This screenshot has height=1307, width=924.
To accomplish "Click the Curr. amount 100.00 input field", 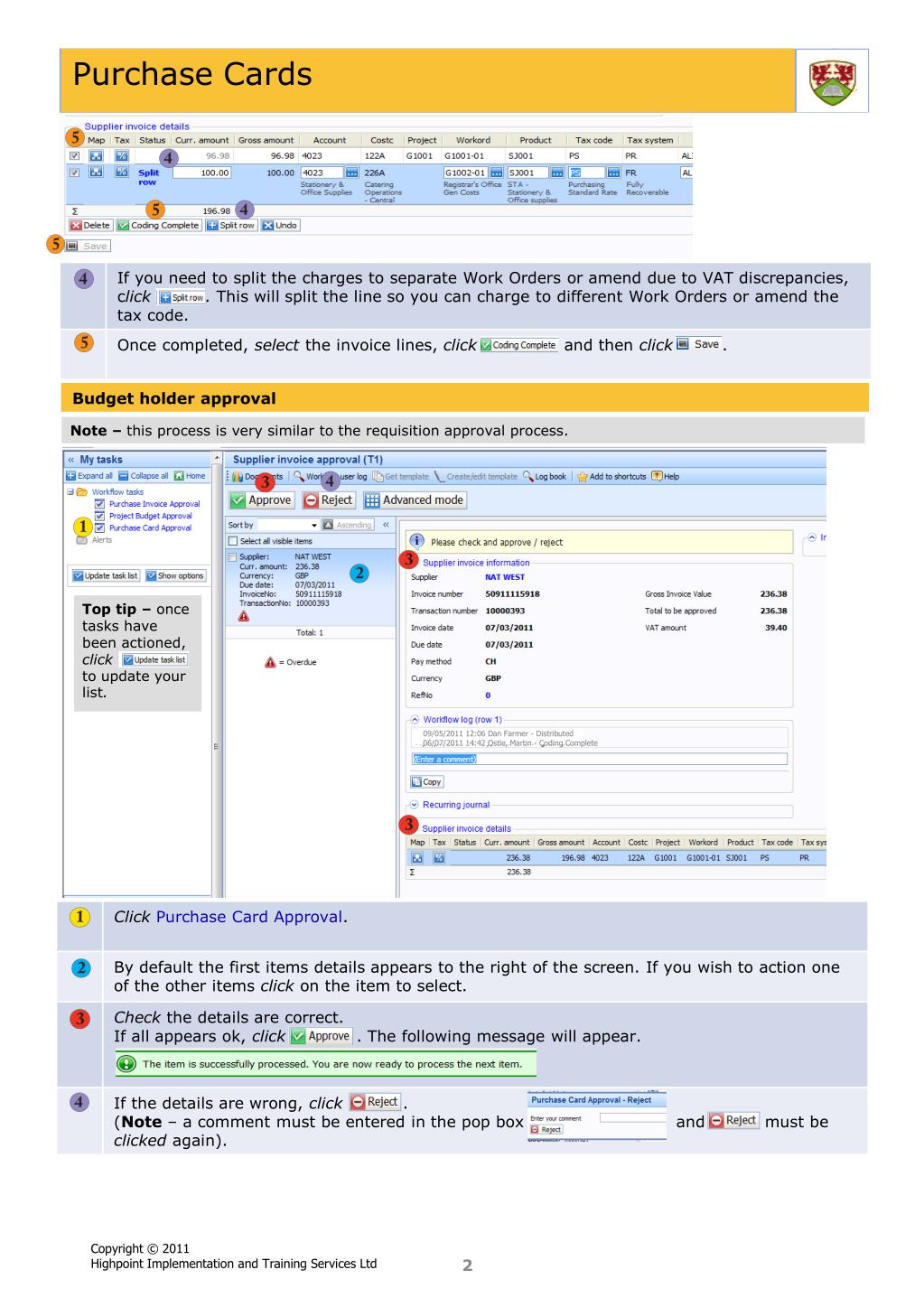I will point(202,173).
